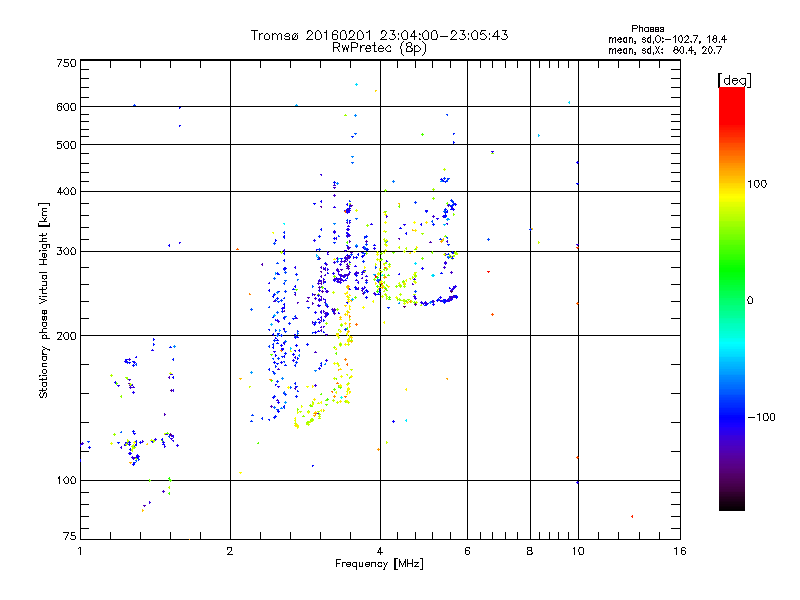Click the 'mean, sd,O:-102.7, 18.4' statistic
800x600 pixels.
pos(667,39)
